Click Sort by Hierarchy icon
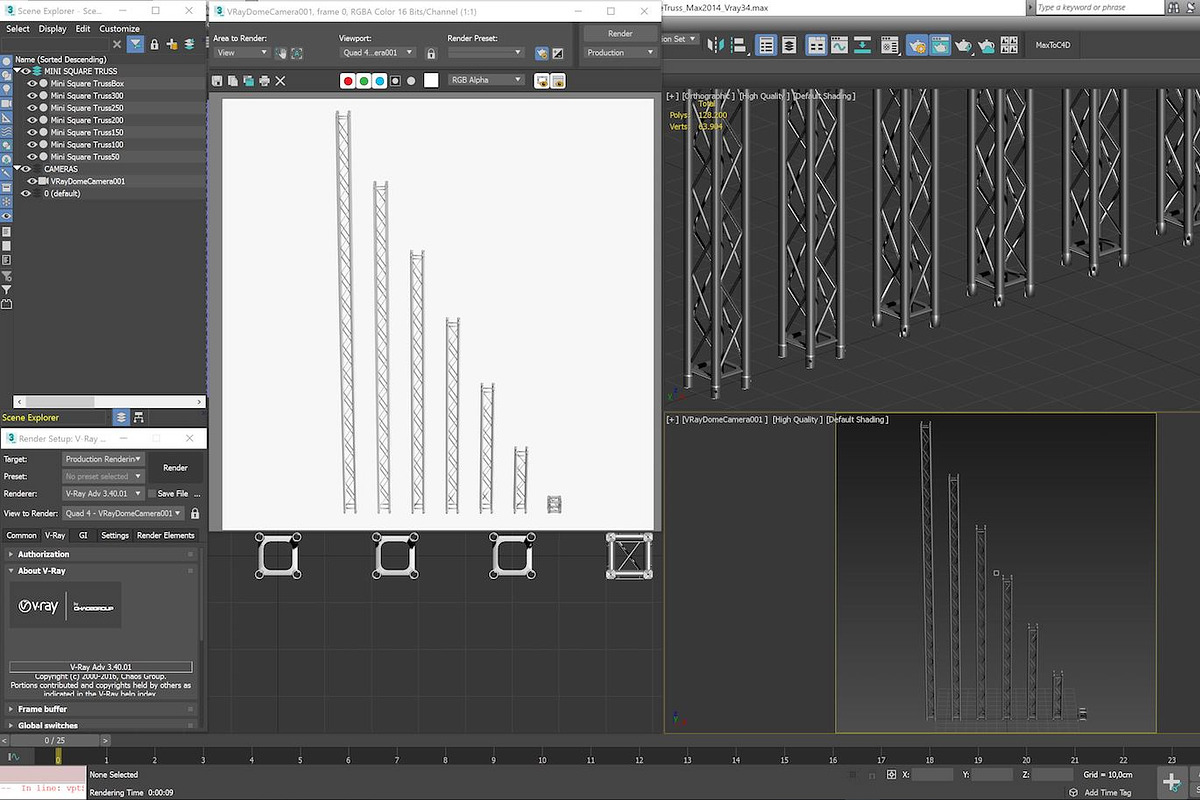1200x800 pixels. pyautogui.click(x=138, y=417)
